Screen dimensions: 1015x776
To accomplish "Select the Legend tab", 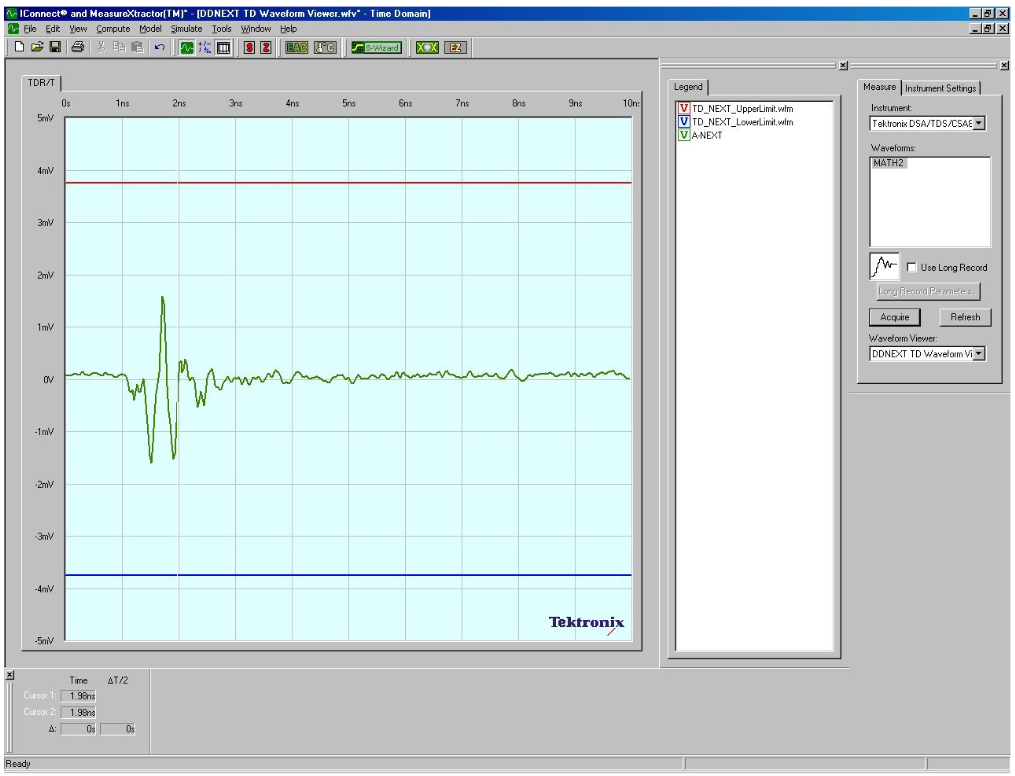I will tap(687, 87).
